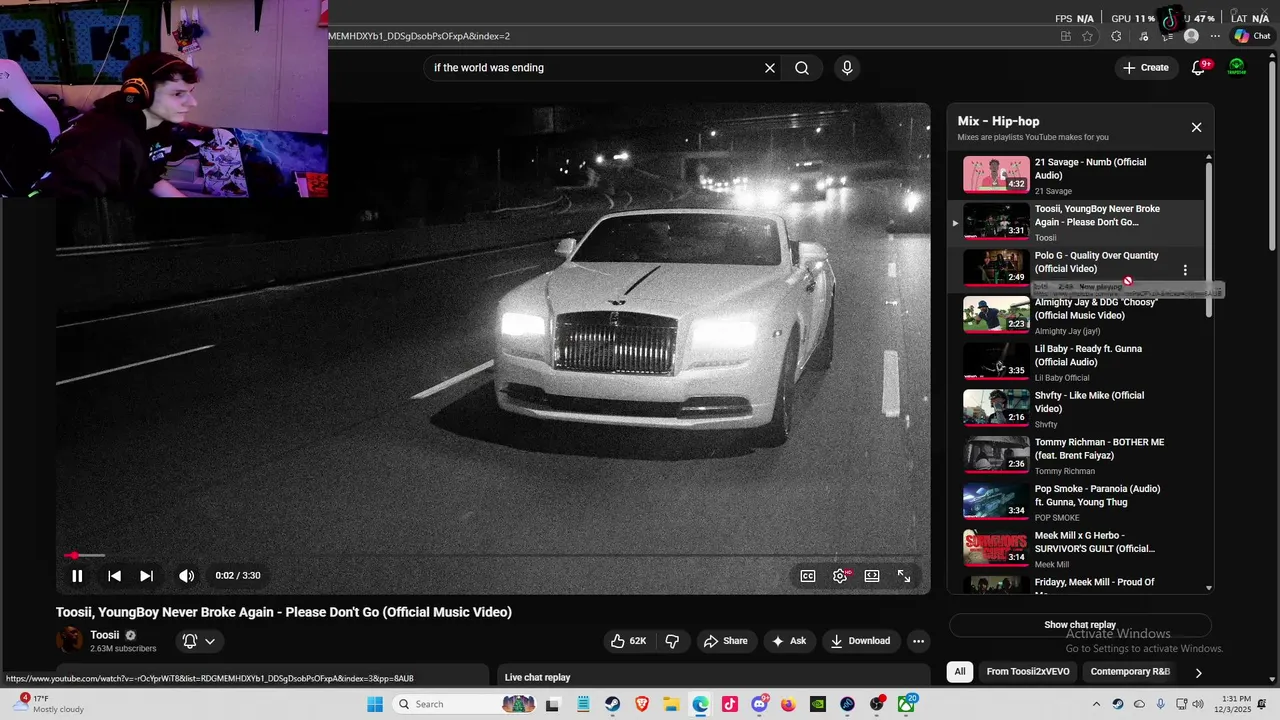Image resolution: width=1280 pixels, height=720 pixels.
Task: Select Shvfty - Like Mike video
Action: click(1076, 408)
